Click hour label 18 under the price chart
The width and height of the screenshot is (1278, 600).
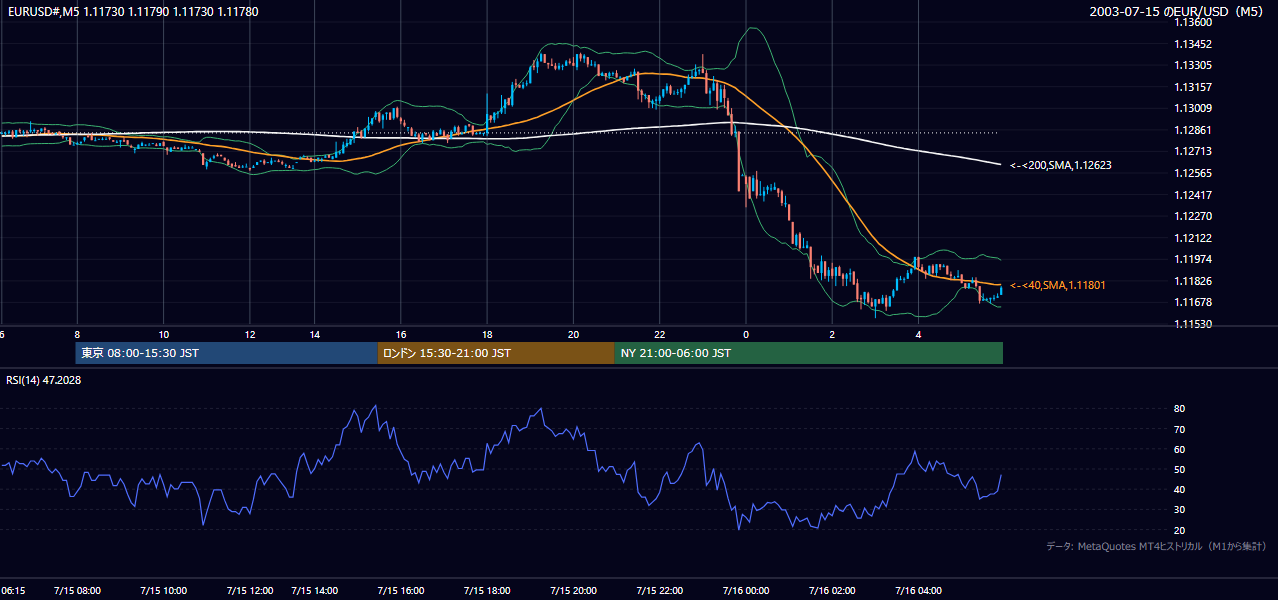click(486, 334)
